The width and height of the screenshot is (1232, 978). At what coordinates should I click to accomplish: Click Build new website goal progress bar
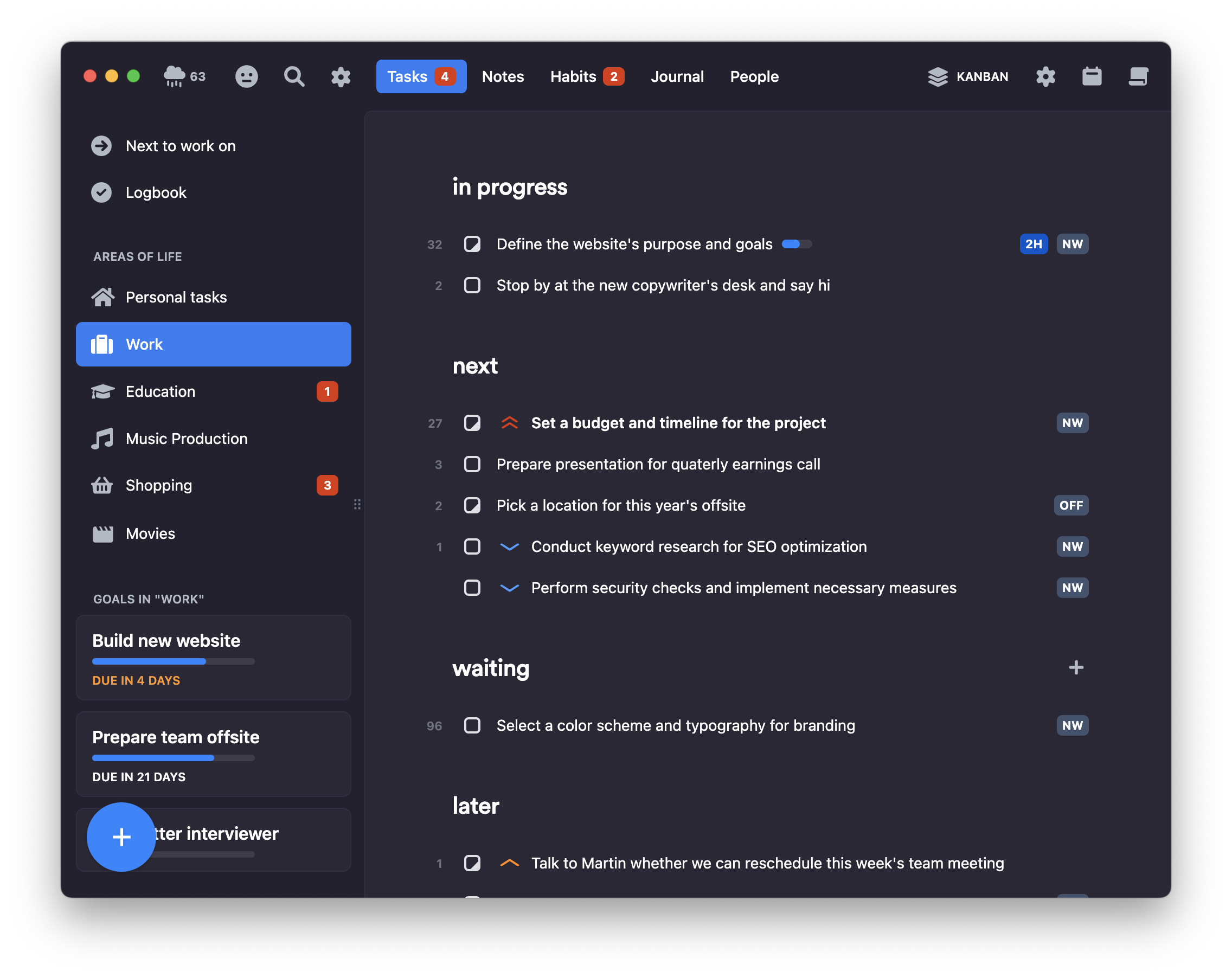click(173, 661)
